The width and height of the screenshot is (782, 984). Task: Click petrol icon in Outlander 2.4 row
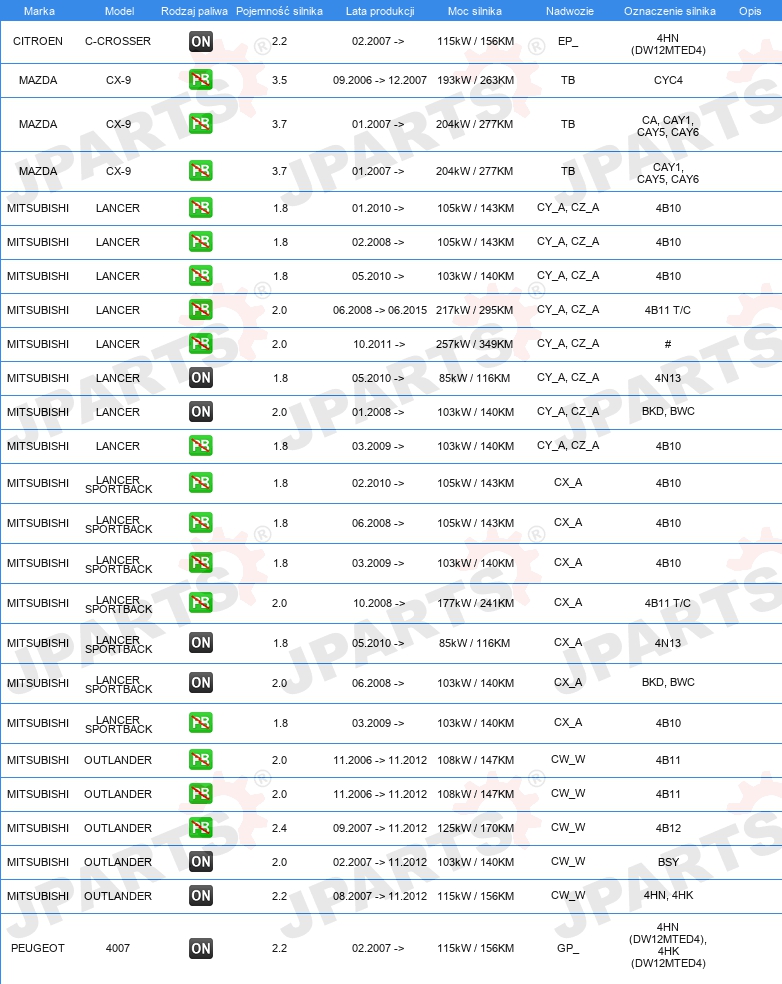201,828
